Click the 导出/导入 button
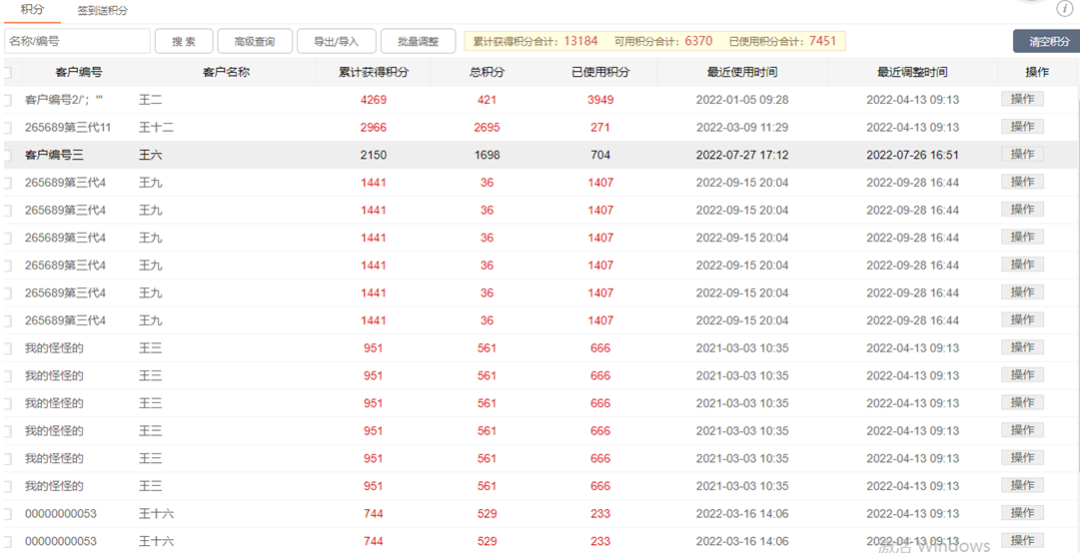 (x=337, y=41)
